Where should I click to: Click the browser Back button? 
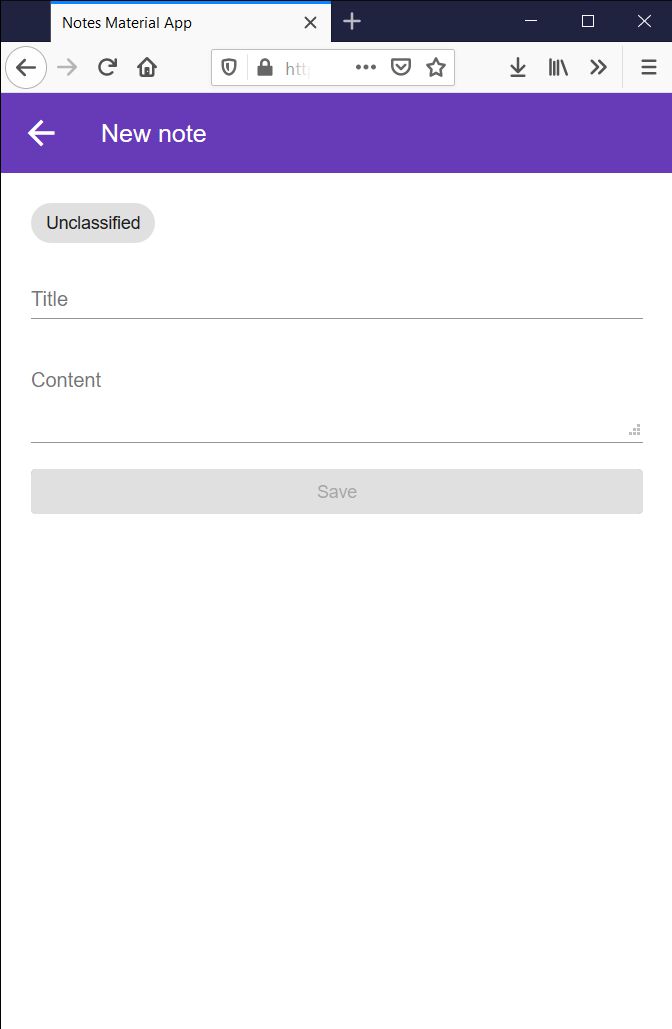coord(26,68)
